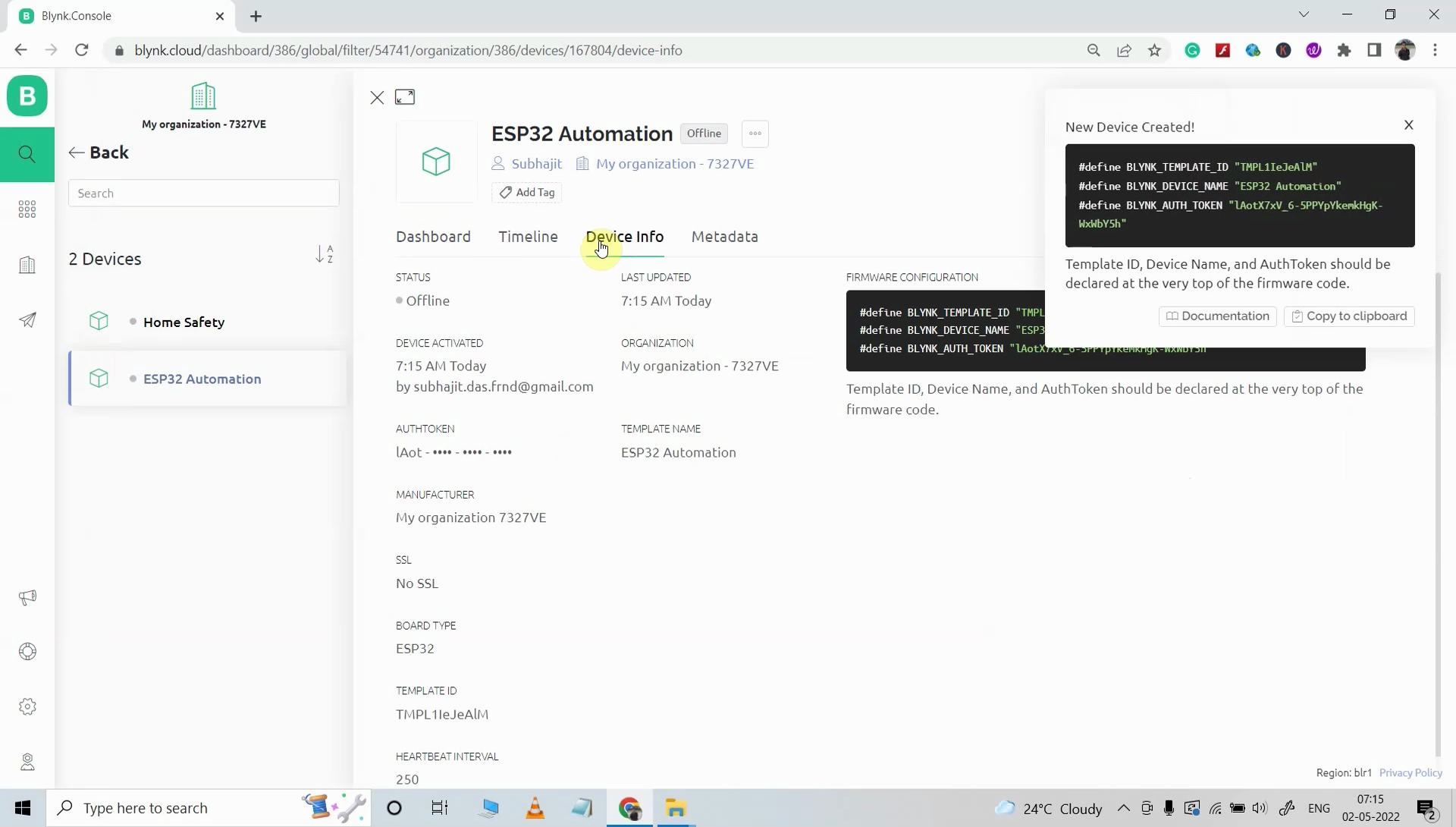Open the Devices grid icon in sidebar
The height and width of the screenshot is (827, 1456).
pyautogui.click(x=27, y=209)
